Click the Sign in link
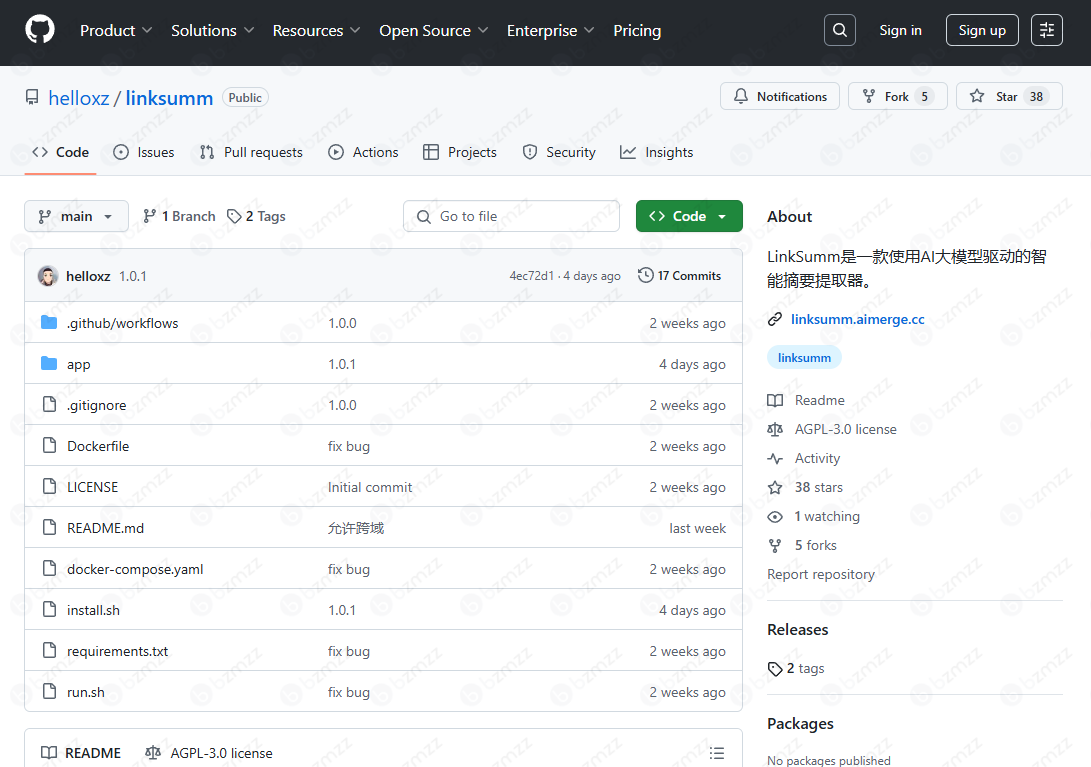The height and width of the screenshot is (767, 1091). (900, 31)
